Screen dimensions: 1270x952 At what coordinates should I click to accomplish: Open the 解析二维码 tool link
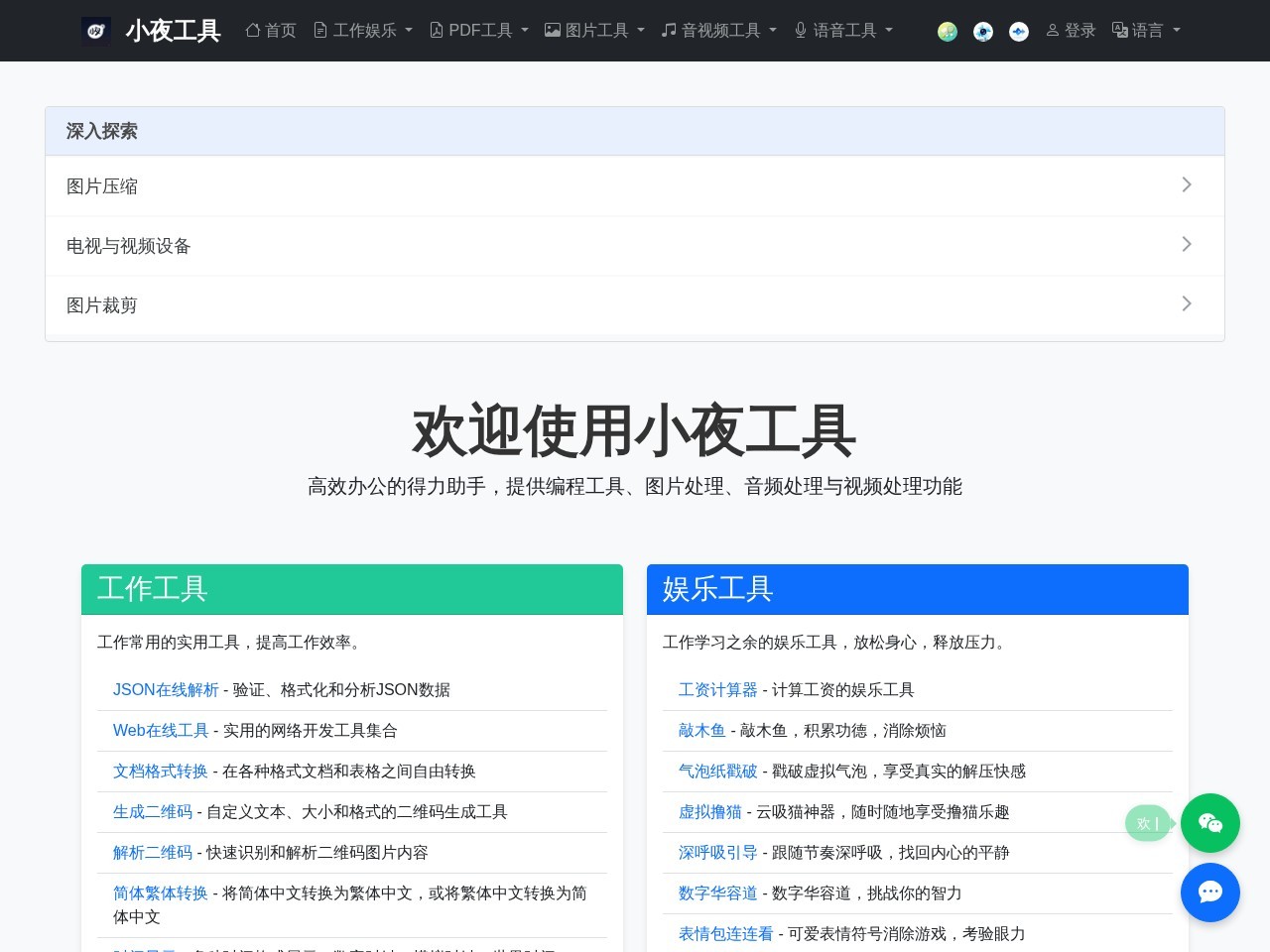coord(153,853)
